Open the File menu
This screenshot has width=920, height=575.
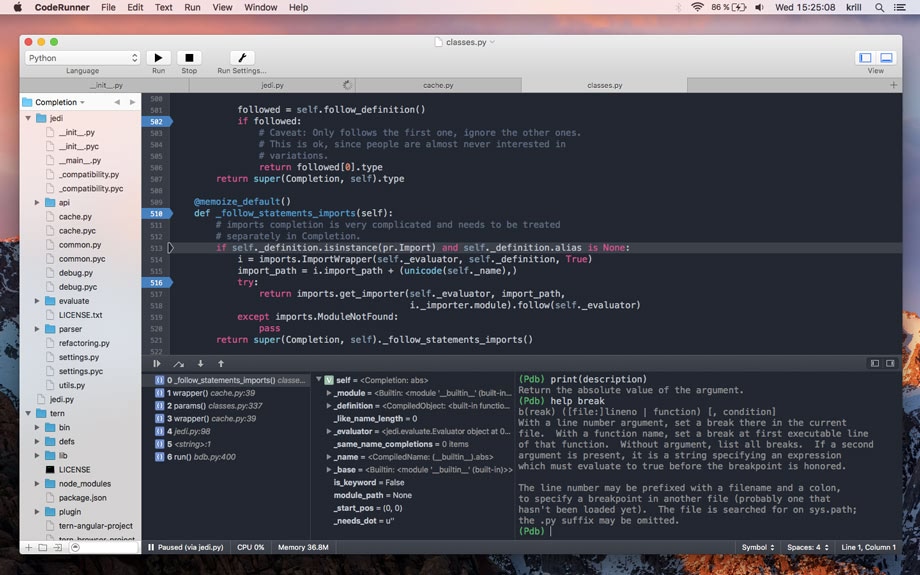pos(109,7)
